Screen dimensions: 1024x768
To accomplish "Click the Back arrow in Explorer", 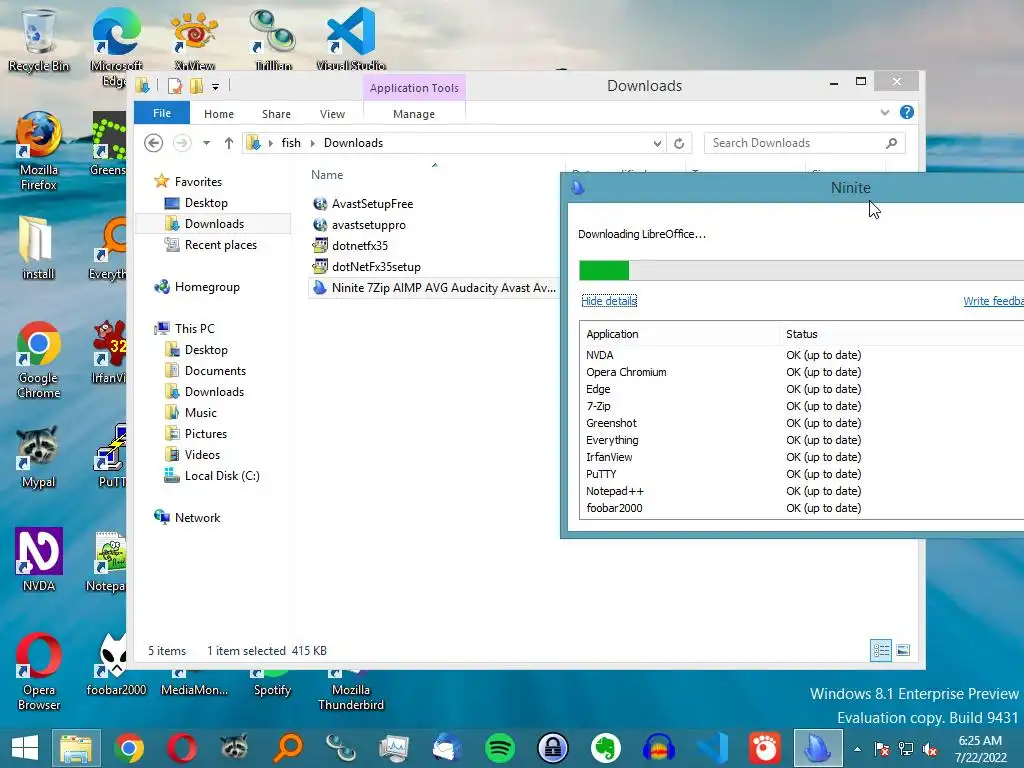I will click(153, 143).
